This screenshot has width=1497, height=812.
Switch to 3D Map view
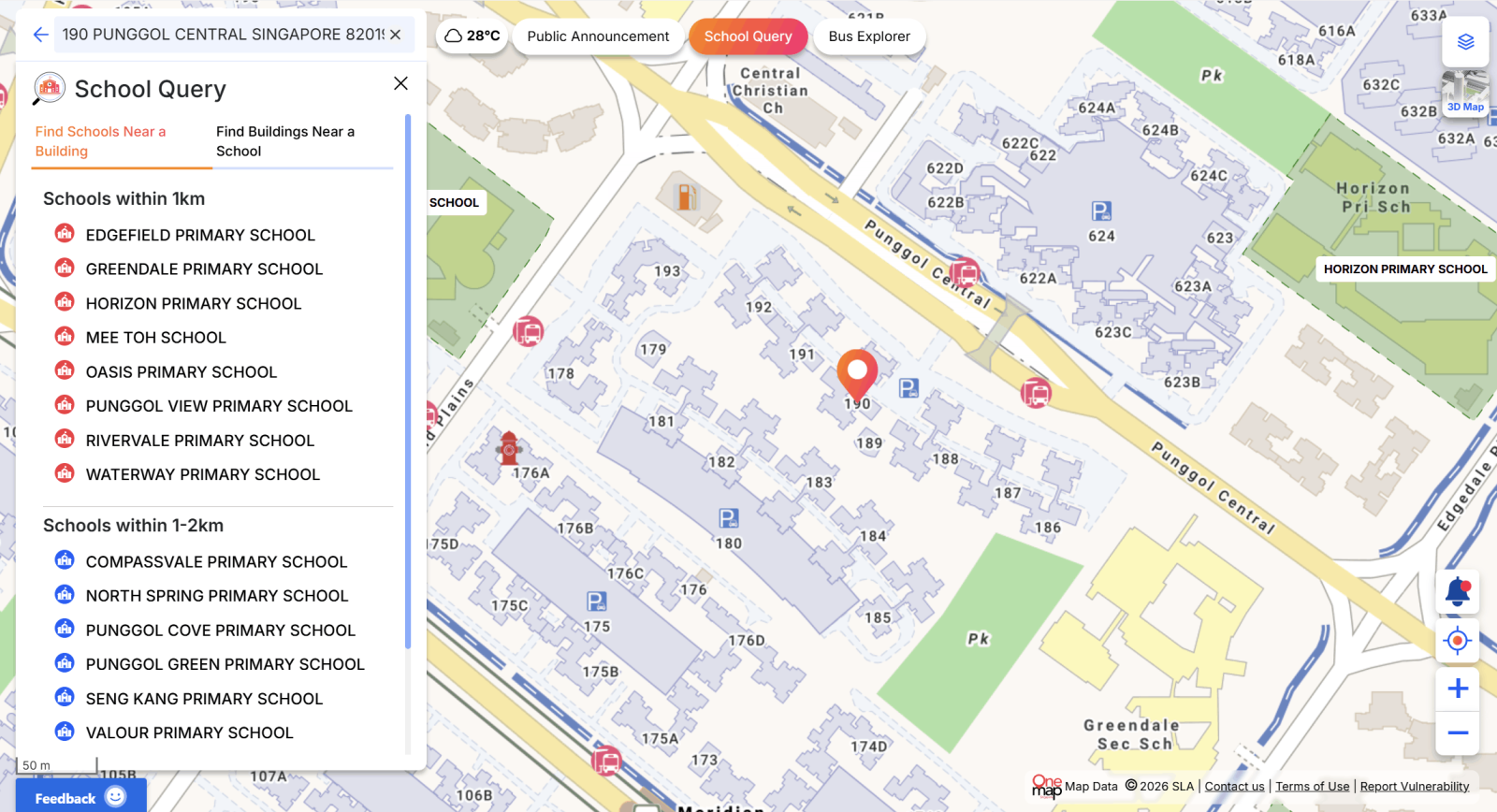tap(1465, 94)
